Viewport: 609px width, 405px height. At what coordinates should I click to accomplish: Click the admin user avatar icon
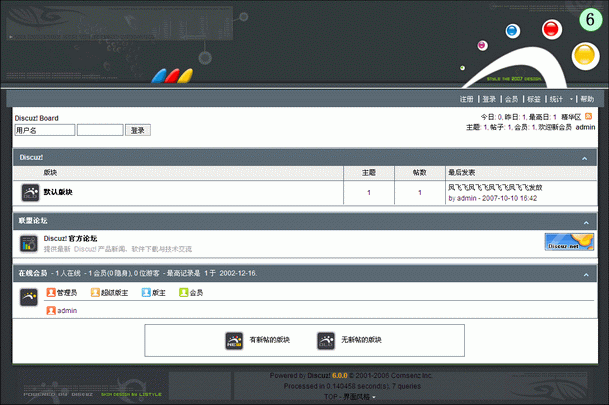pyautogui.click(x=51, y=311)
